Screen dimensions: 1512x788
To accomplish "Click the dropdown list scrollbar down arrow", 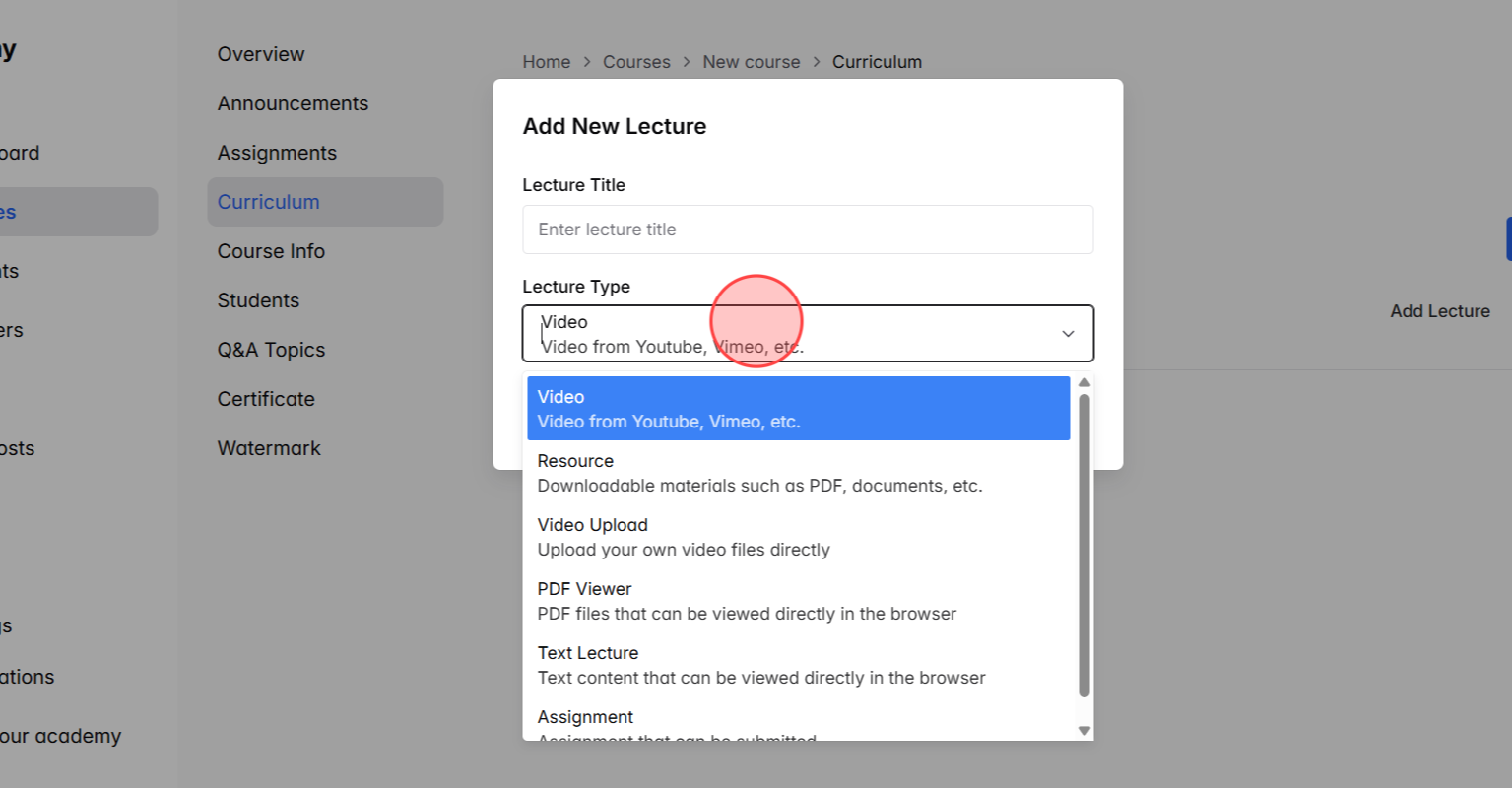I will (x=1084, y=732).
